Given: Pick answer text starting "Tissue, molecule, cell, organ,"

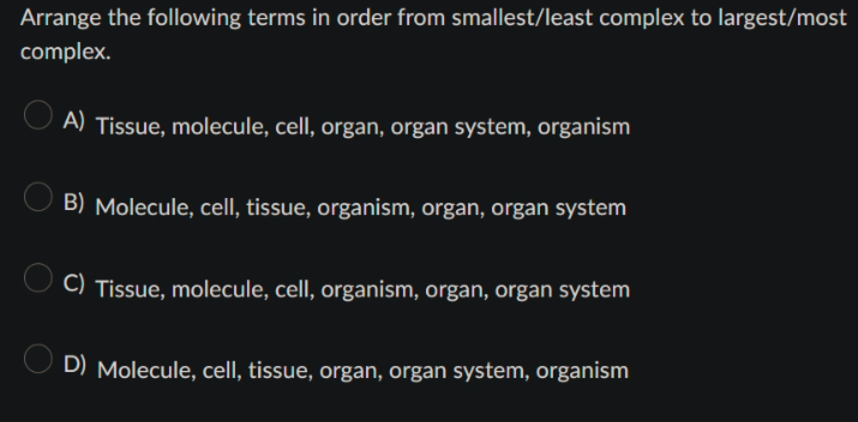Looking at the screenshot, I should click(363, 127).
